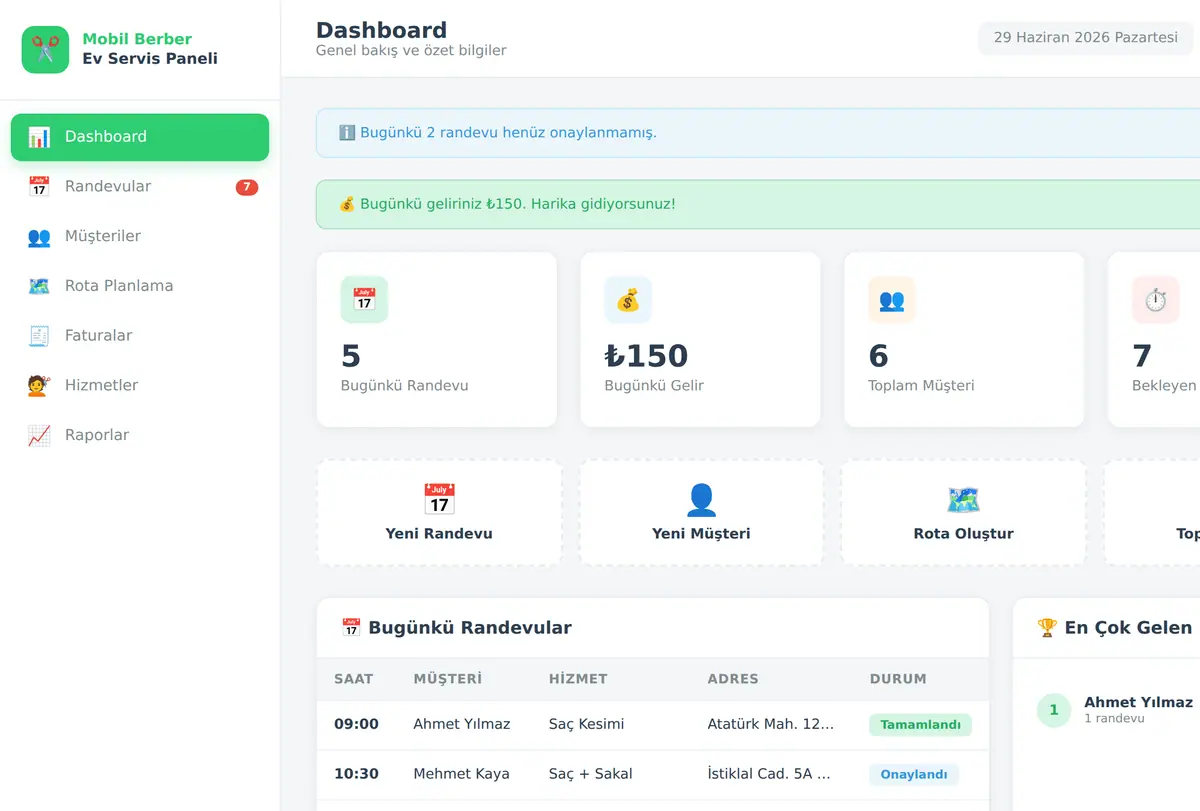
Task: Click the stopwatch icon on Bekleyen card
Action: [1156, 300]
